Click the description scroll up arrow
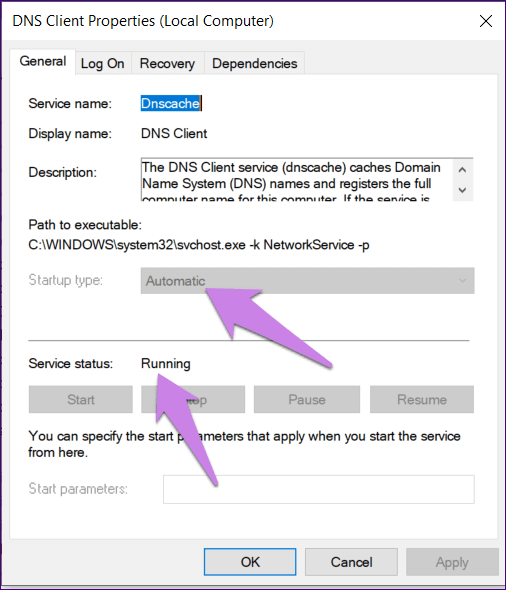This screenshot has height=590, width=506. [462, 170]
